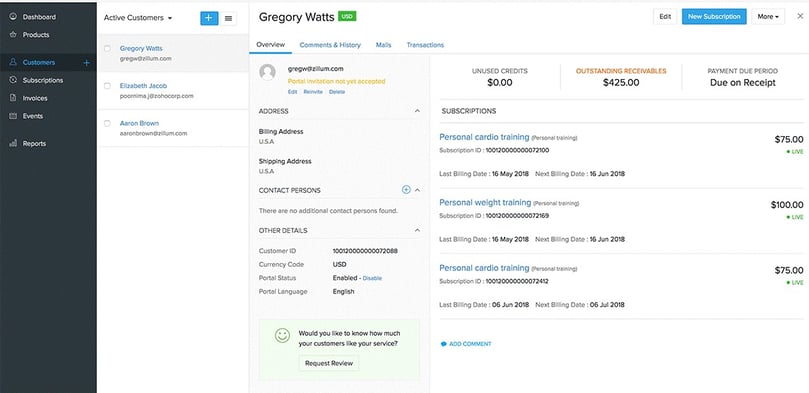Click the Invoices sidebar icon
Image resolution: width=809 pixels, height=393 pixels.
[x=13, y=98]
